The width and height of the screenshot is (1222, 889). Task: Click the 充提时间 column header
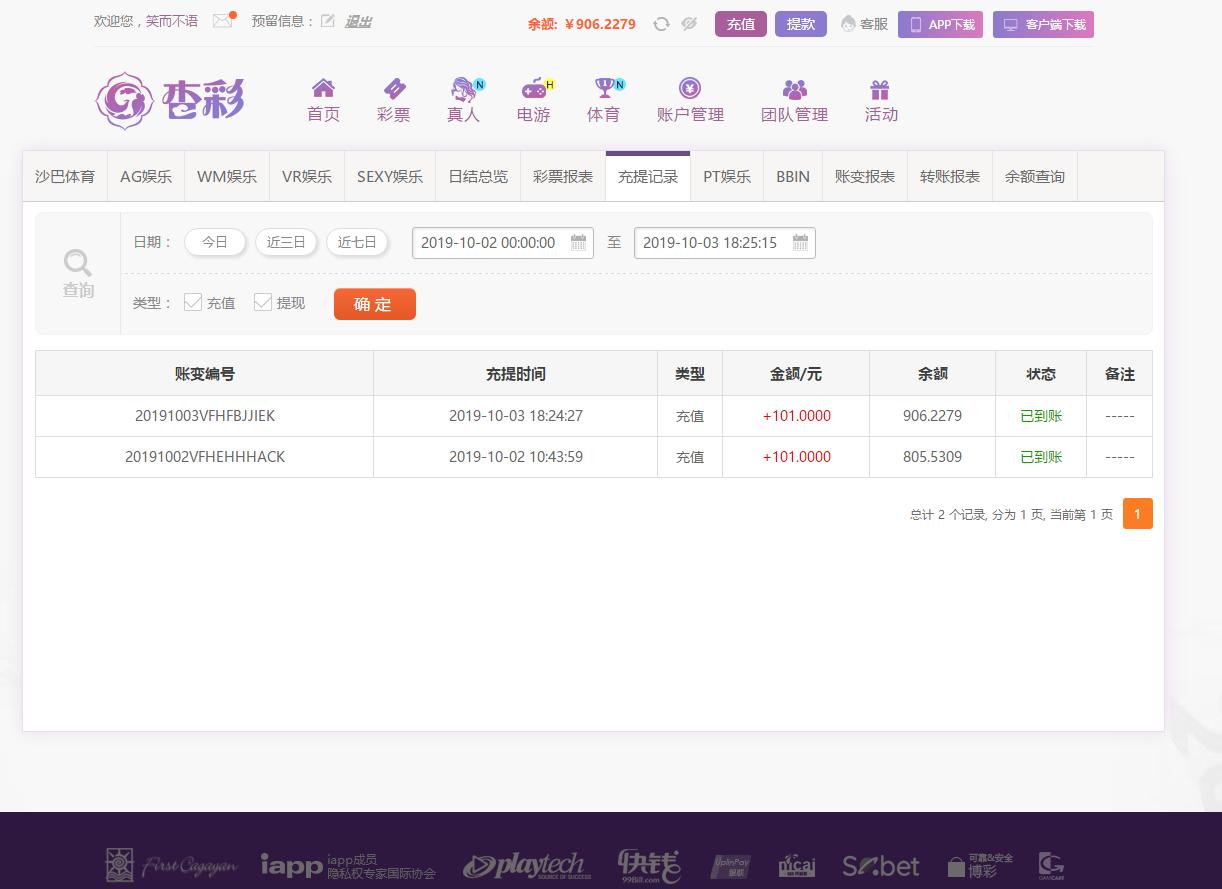pos(516,374)
